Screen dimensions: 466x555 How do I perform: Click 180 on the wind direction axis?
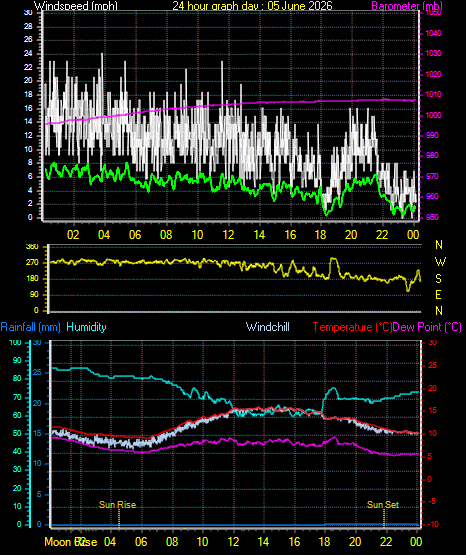click(32, 279)
